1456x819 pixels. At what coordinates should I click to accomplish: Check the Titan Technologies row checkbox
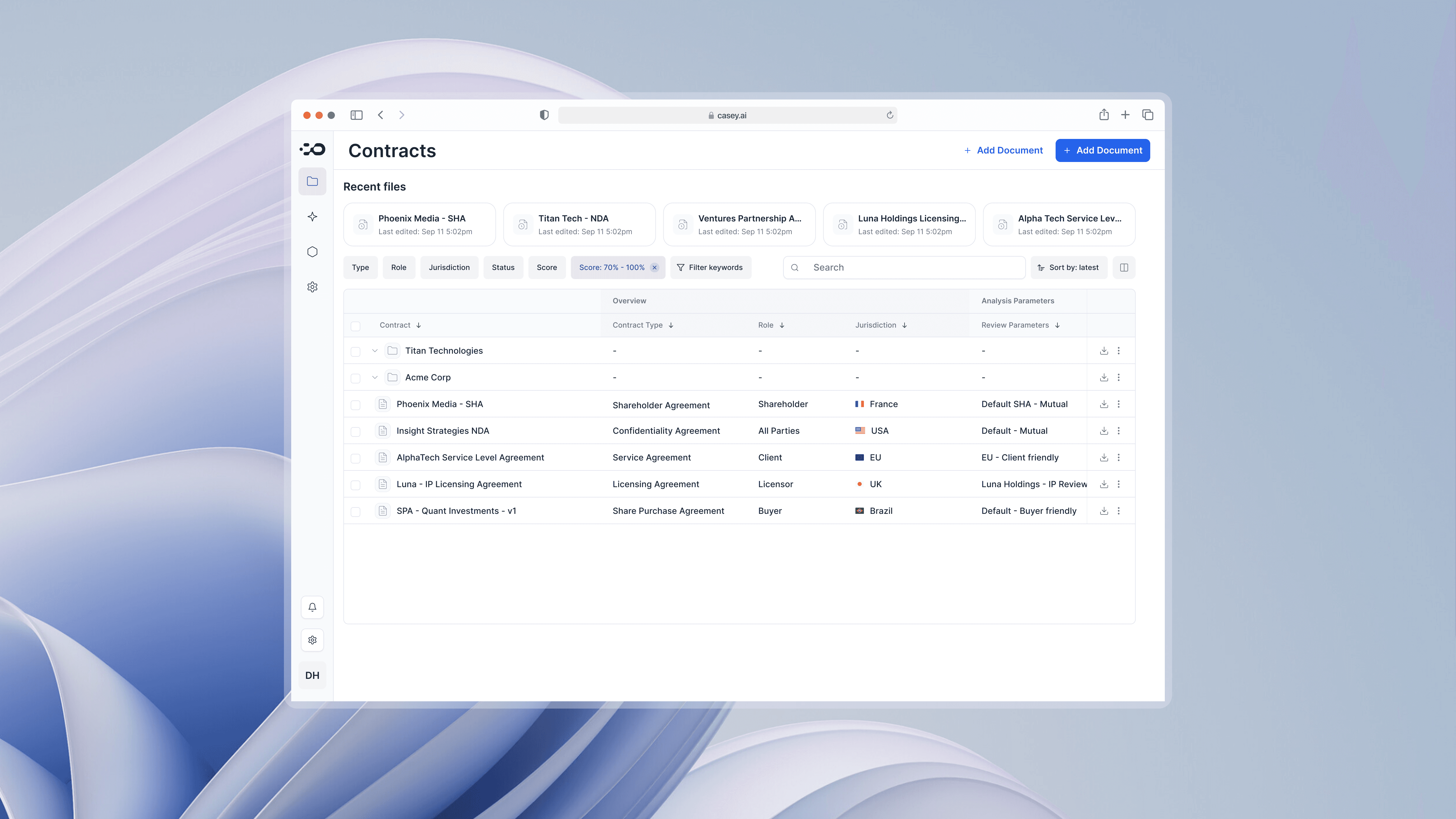[356, 352]
